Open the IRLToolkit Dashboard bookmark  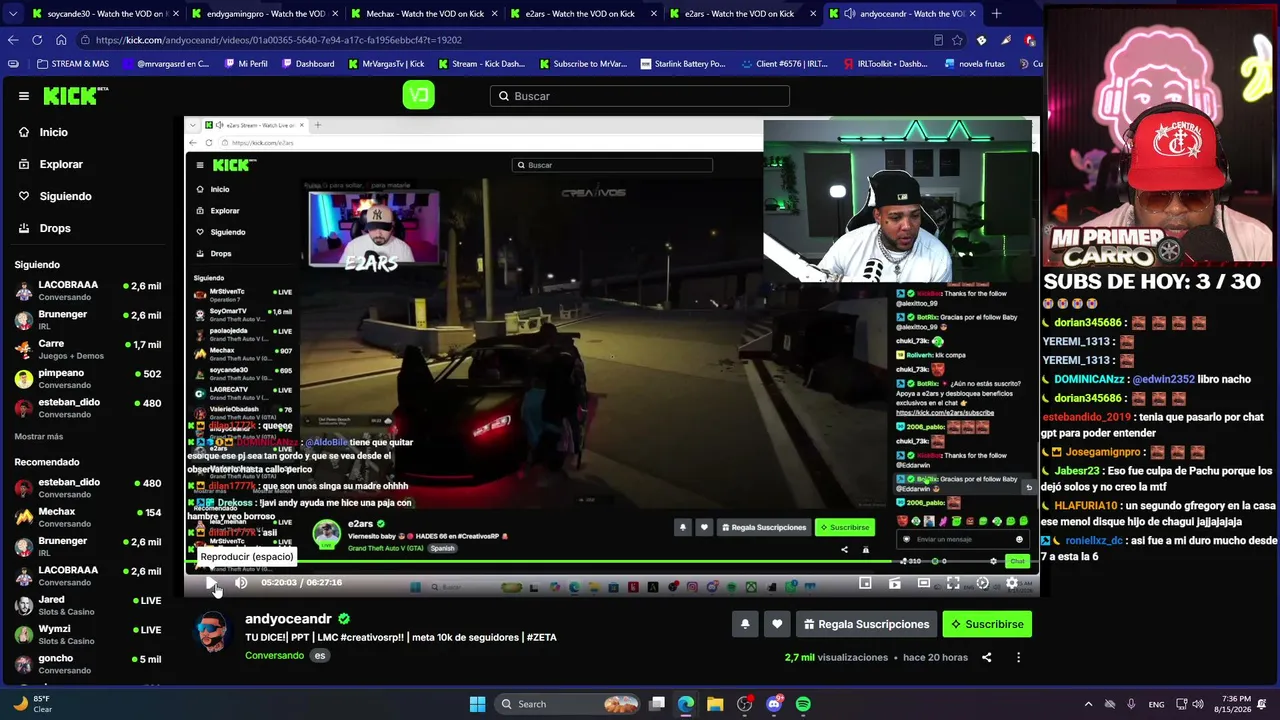(x=884, y=64)
